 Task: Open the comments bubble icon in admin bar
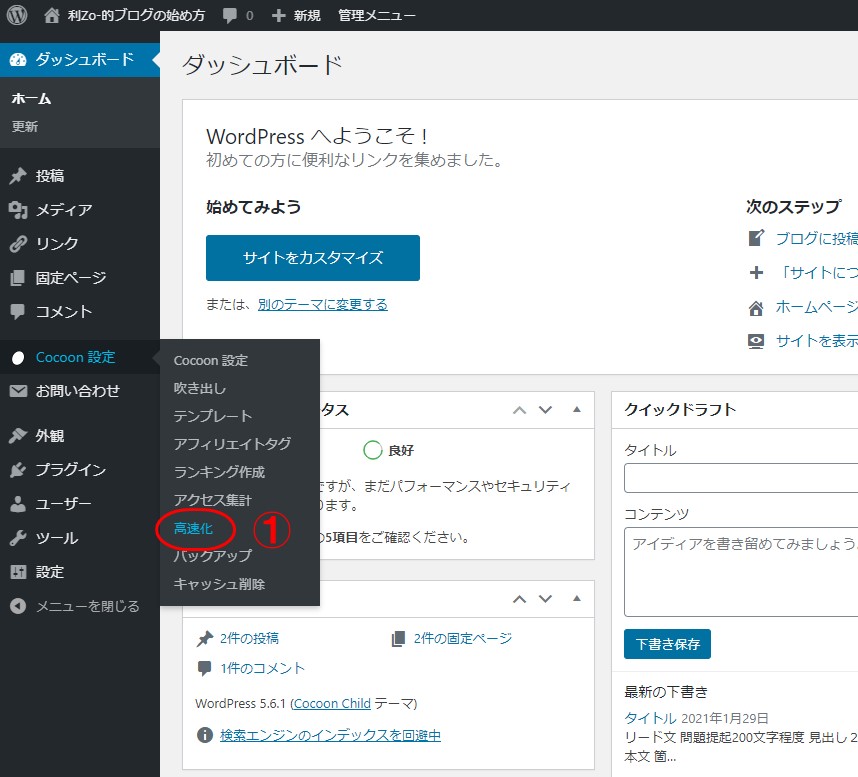pyautogui.click(x=231, y=16)
